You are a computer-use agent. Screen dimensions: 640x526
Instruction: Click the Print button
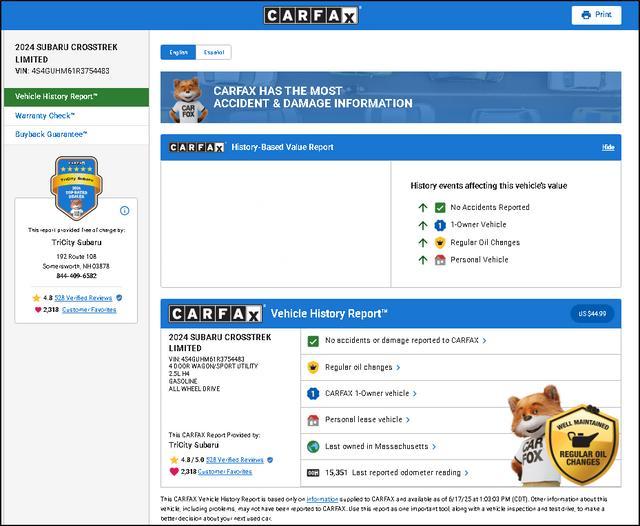tap(596, 15)
